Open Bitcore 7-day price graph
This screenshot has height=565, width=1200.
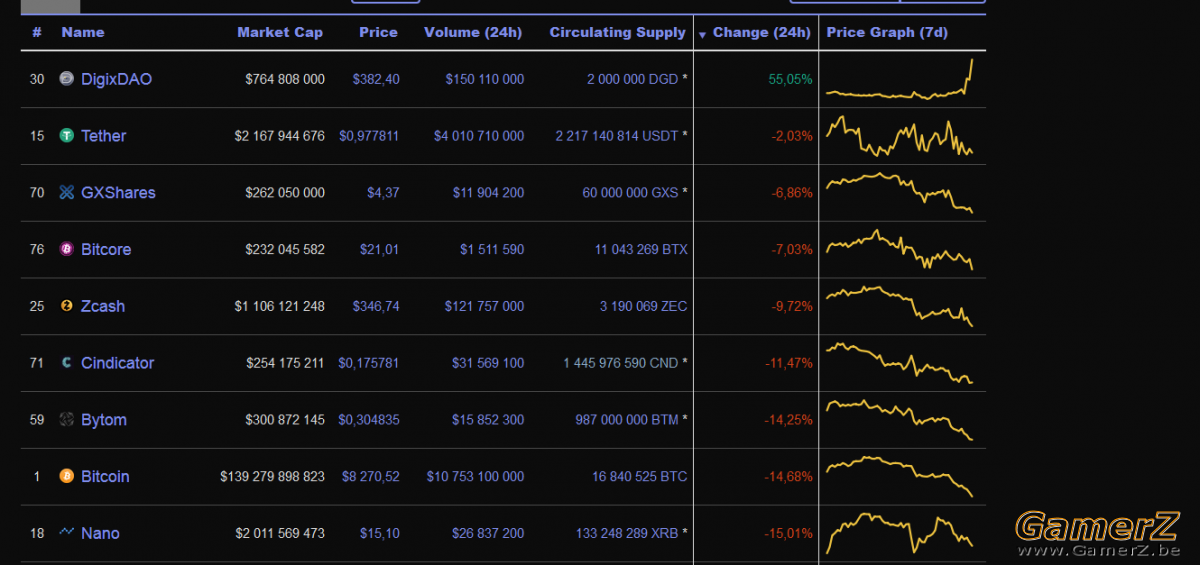coord(900,249)
